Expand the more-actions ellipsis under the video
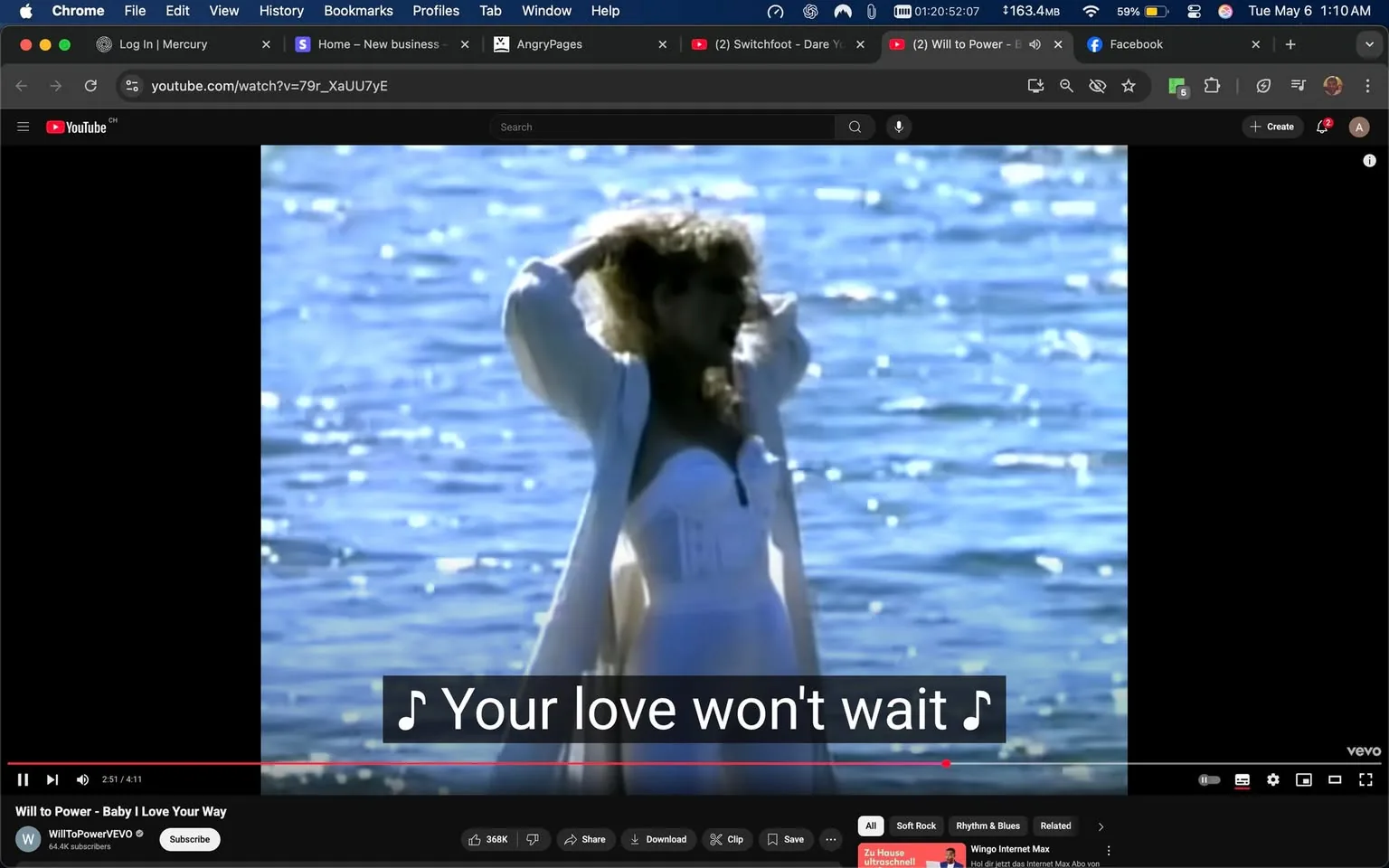Image resolution: width=1389 pixels, height=868 pixels. tap(830, 839)
